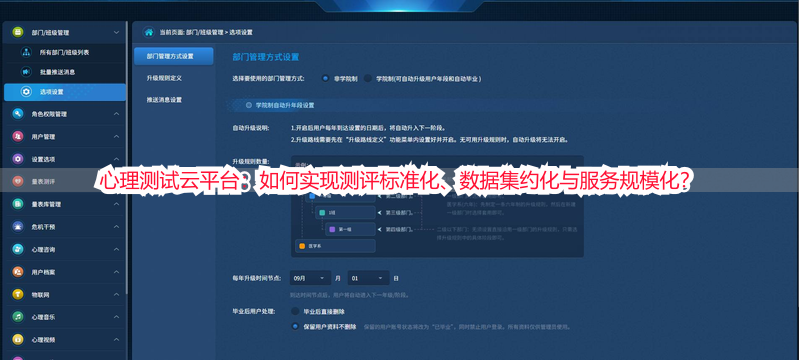Collapse the 部门/班级管理 chevron
799x360 pixels.
[116, 32]
